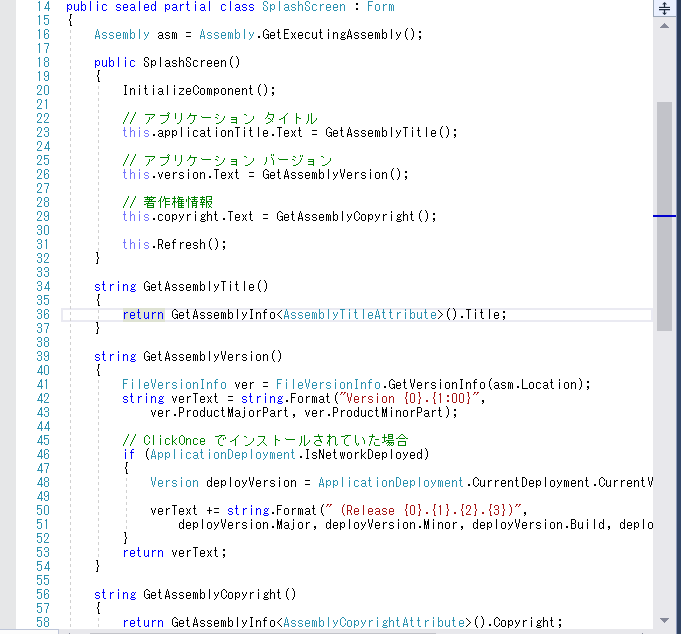Image resolution: width=681 pixels, height=634 pixels.
Task: Click the string " (Release {0}.{1}.{2}.{3})"
Action: (423, 511)
